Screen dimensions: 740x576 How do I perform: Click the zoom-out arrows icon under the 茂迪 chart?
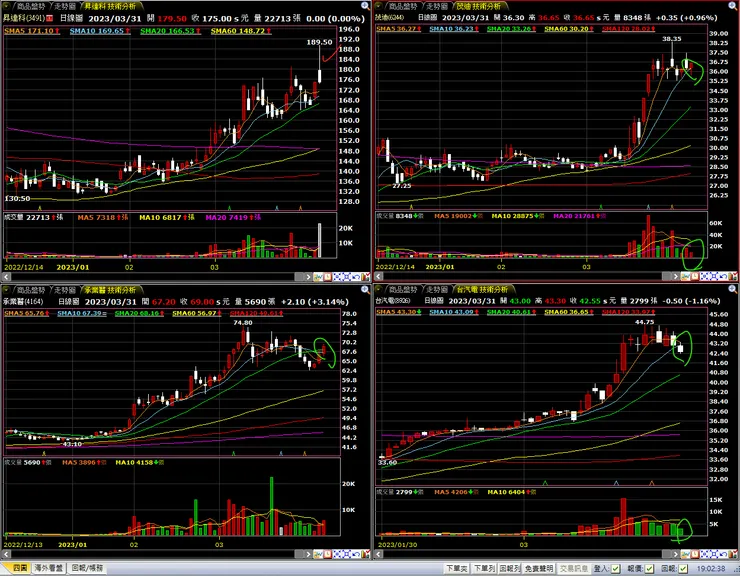point(715,276)
